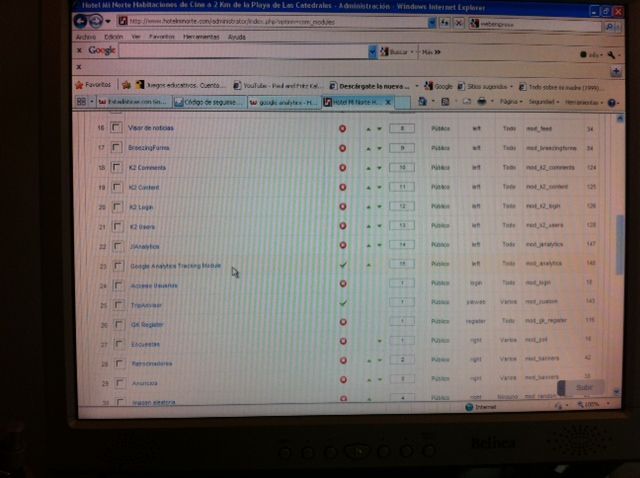Click the Google toolbar search input field
The width and height of the screenshot is (640, 478).
[x=243, y=51]
